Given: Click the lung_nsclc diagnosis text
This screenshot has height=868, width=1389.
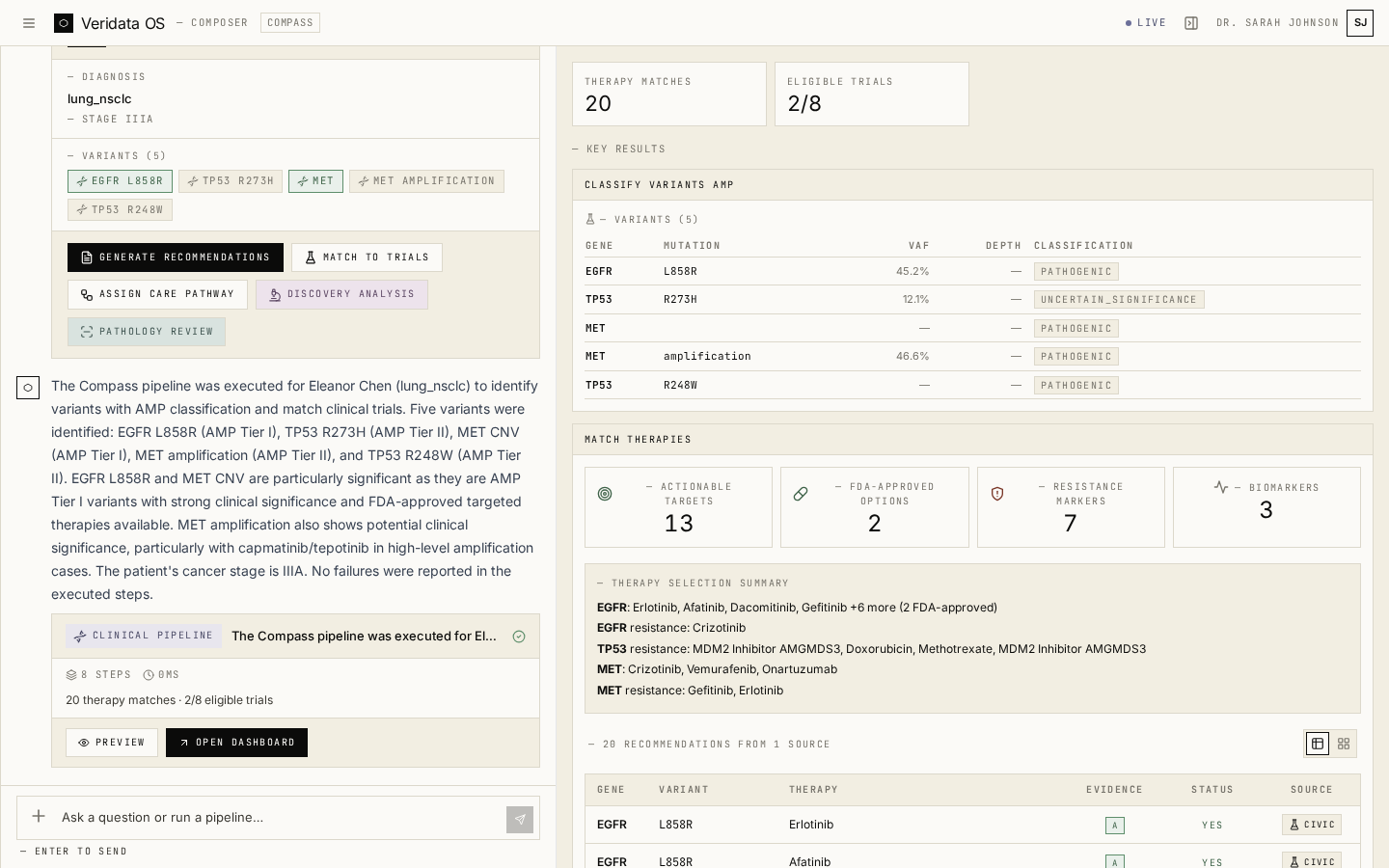Looking at the screenshot, I should [x=99, y=98].
